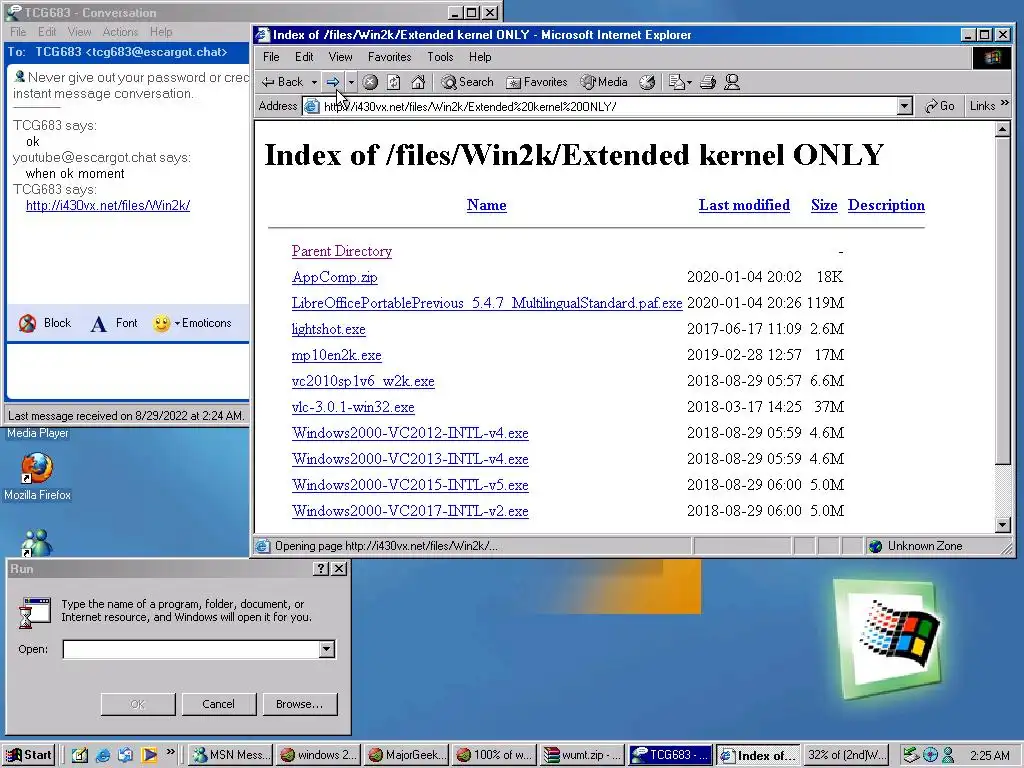Open the Edit menu in Internet Explorer
1024x768 pixels.
click(x=304, y=57)
